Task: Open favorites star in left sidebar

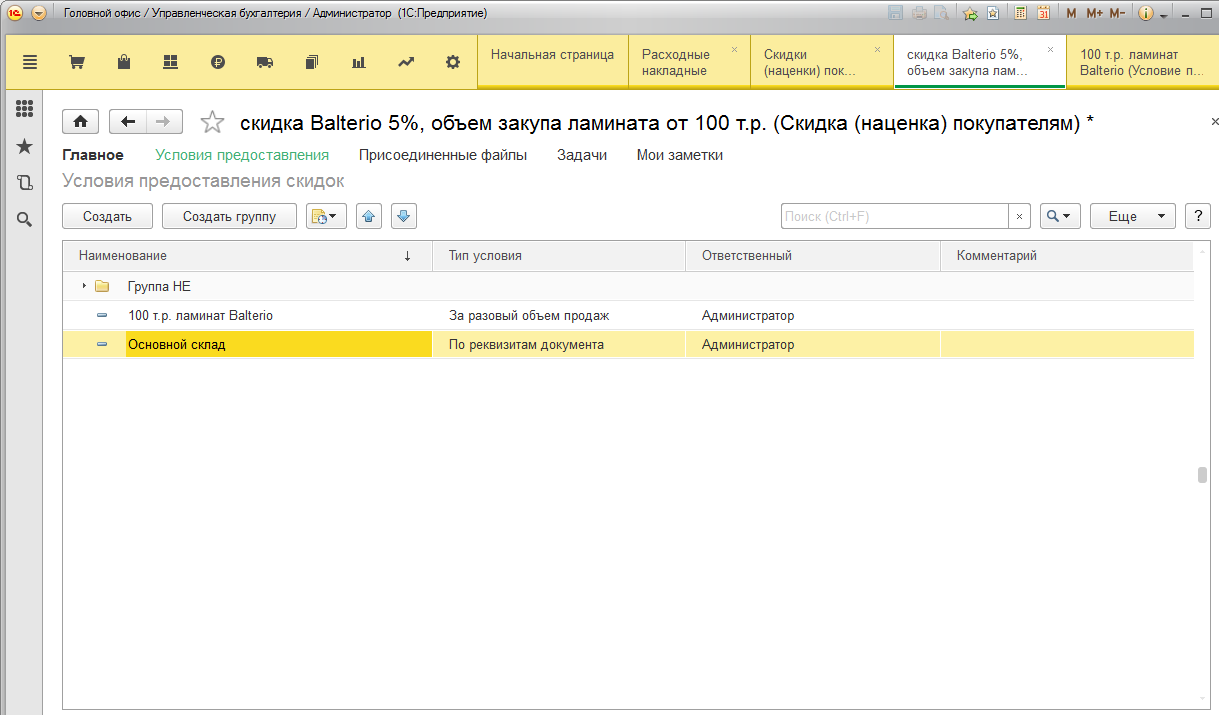Action: (24, 146)
